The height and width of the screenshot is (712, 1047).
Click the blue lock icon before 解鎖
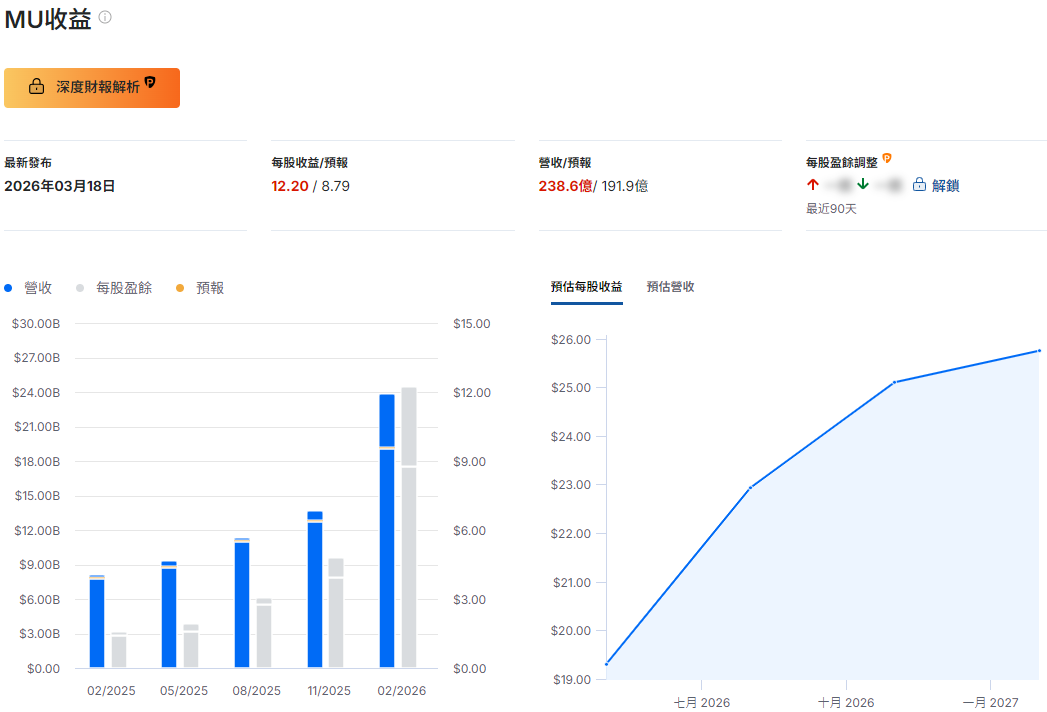(919, 184)
